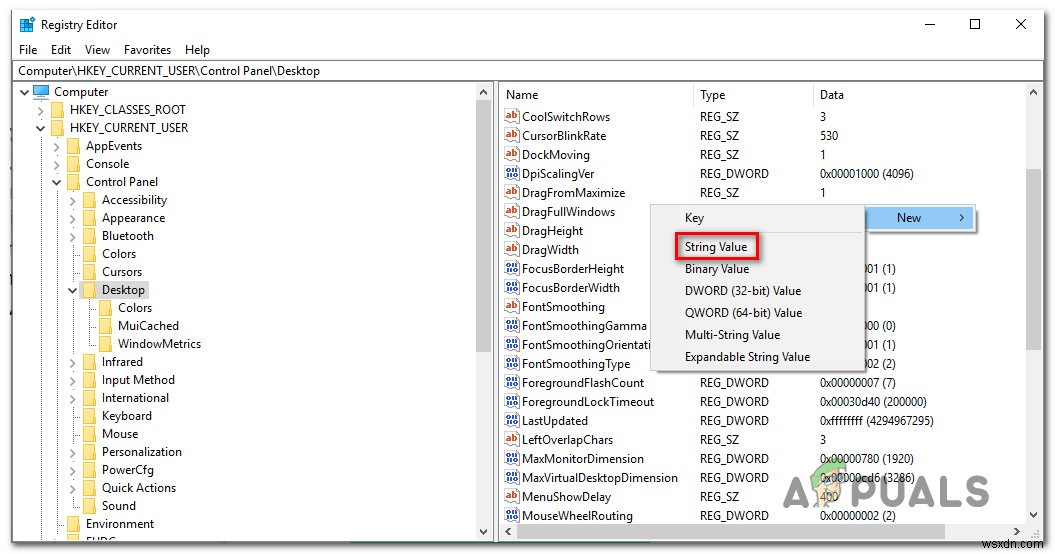Click the ForegroundLockTimeout DWORD icon

coord(511,401)
